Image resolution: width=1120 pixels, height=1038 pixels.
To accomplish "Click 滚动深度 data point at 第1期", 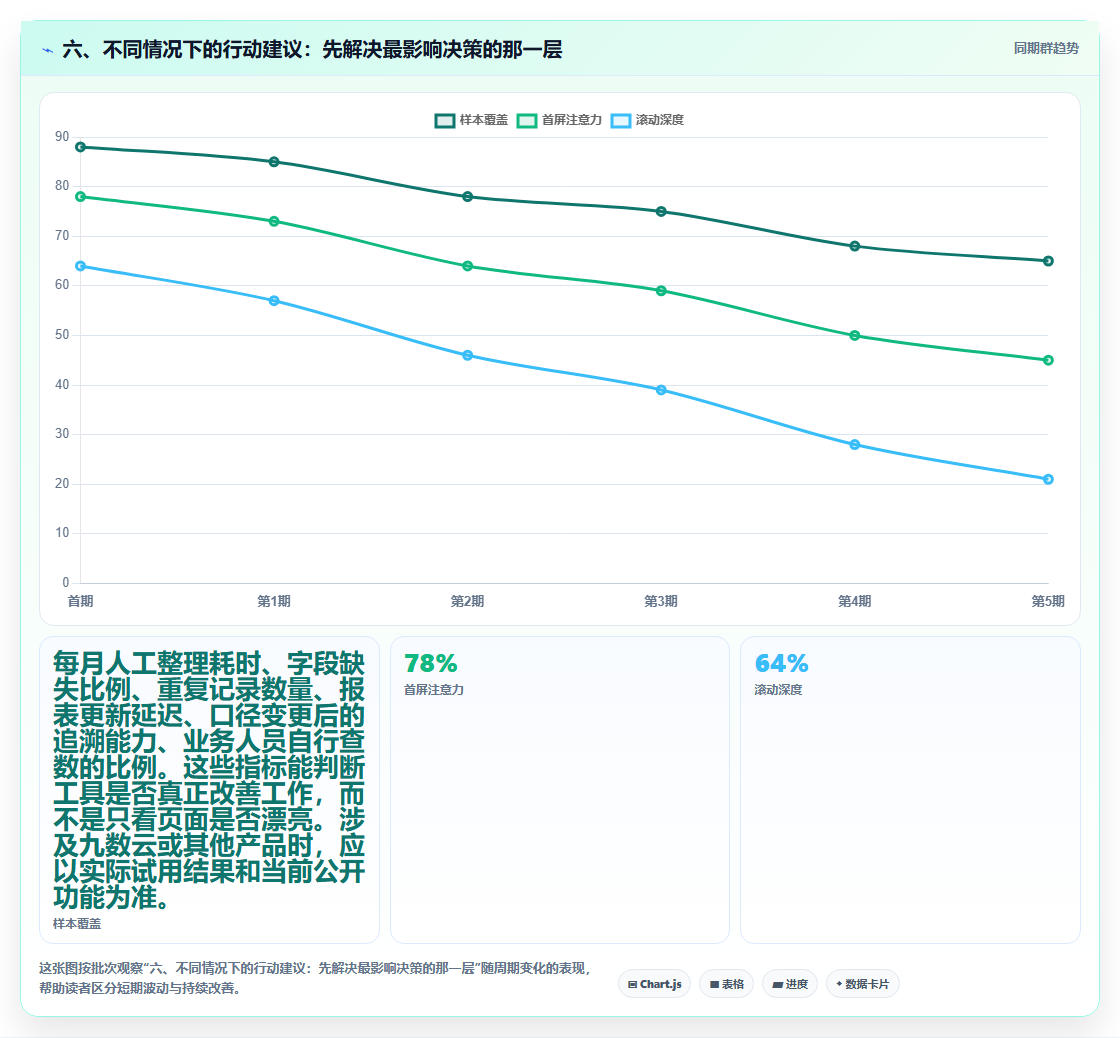I will (x=274, y=301).
